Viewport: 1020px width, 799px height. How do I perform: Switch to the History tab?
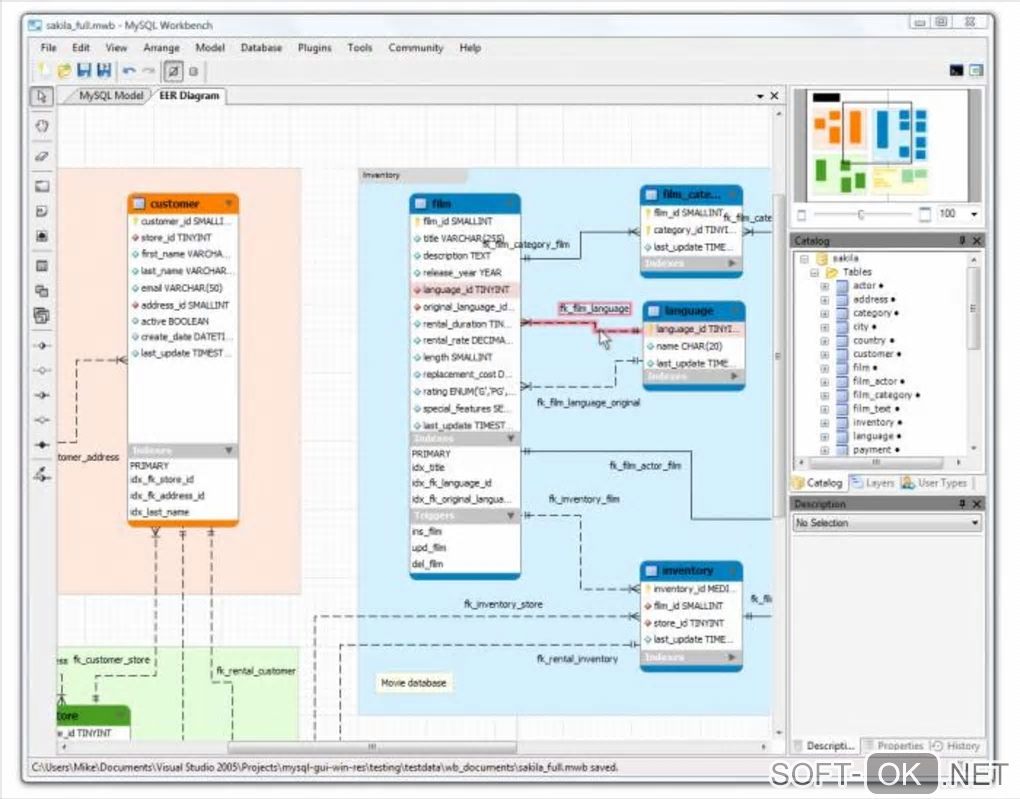pyautogui.click(x=956, y=746)
